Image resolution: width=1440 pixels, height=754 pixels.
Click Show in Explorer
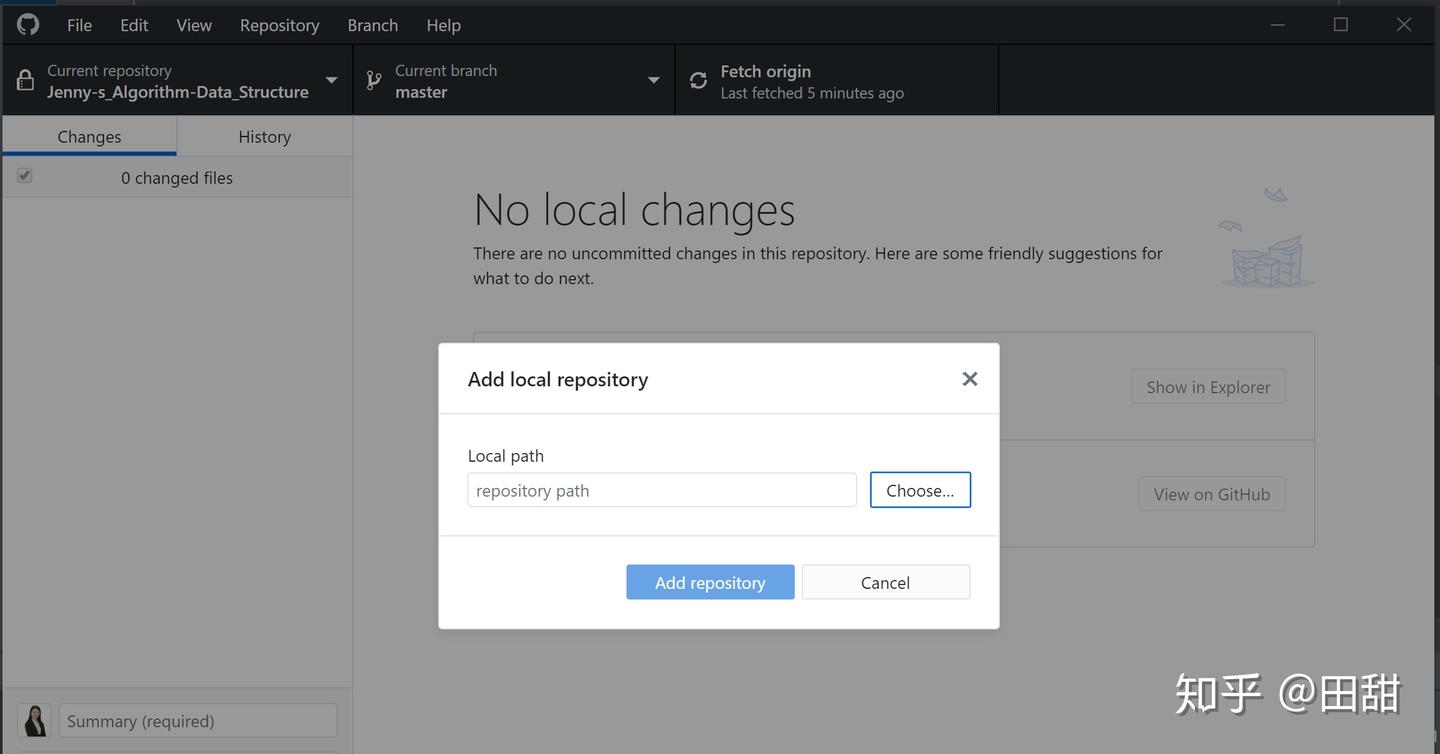pyautogui.click(x=1207, y=386)
